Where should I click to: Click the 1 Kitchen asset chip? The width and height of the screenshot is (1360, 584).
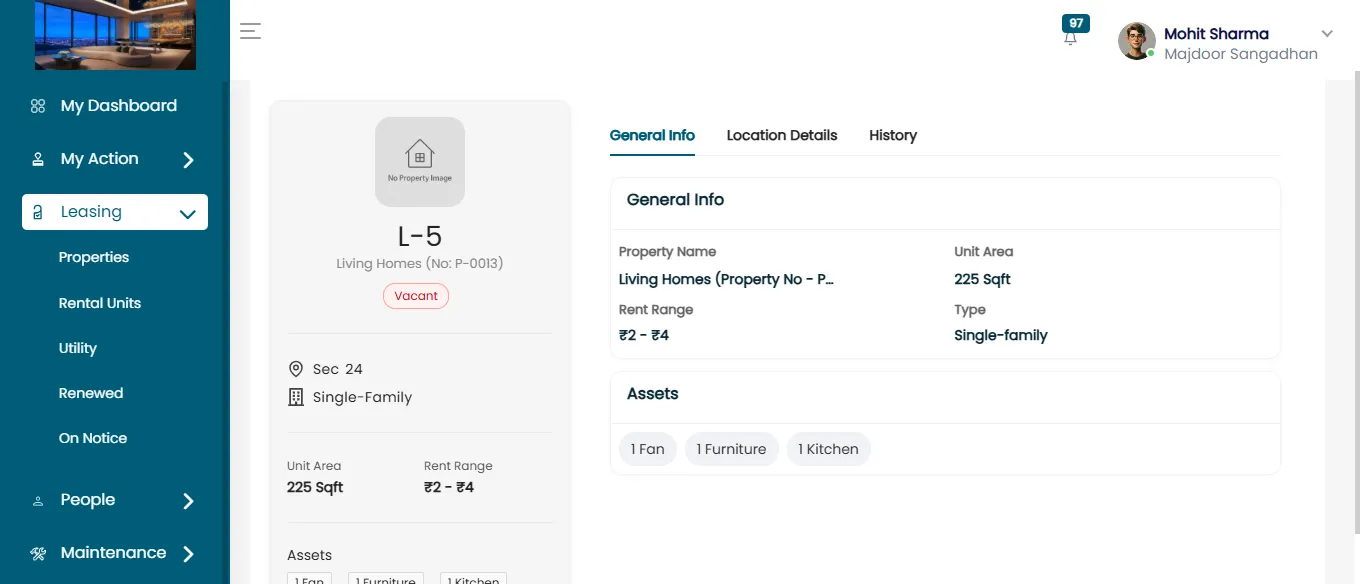click(x=828, y=449)
